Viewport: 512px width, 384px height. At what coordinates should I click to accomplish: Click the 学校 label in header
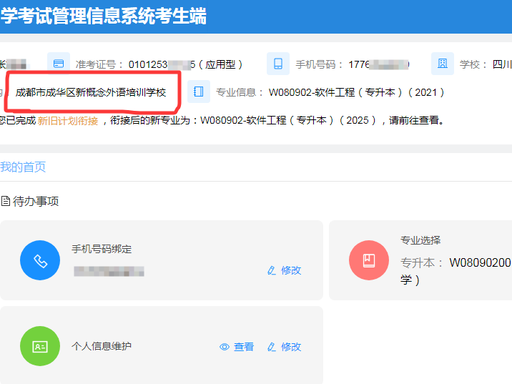(x=473, y=64)
